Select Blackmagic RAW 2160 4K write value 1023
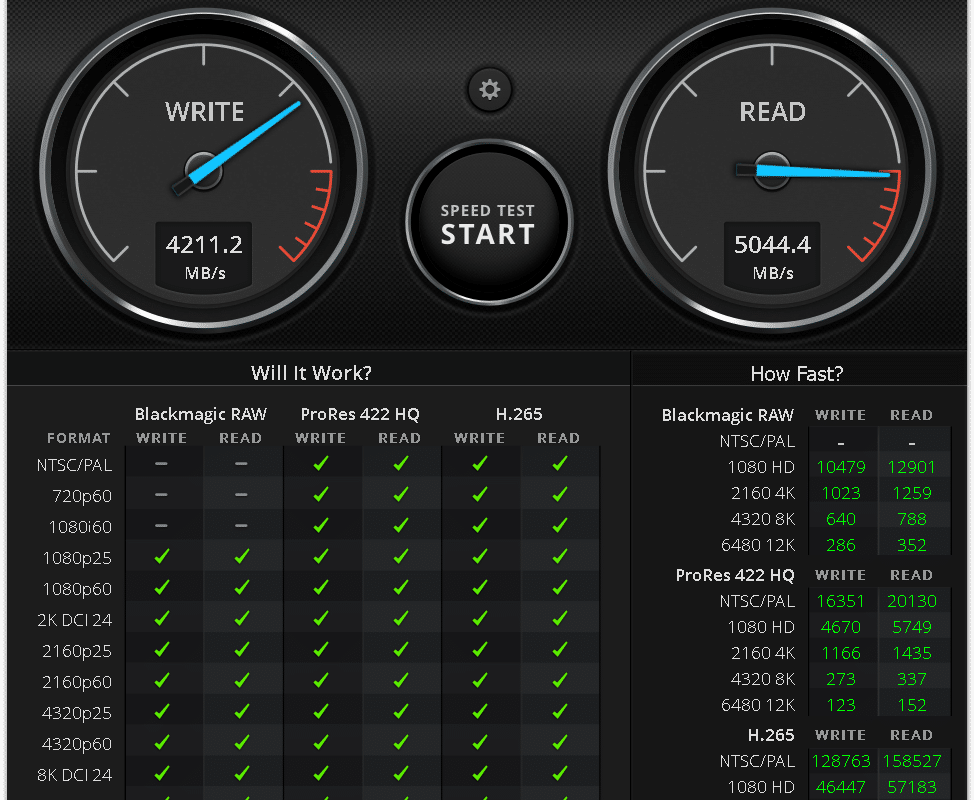 (841, 493)
